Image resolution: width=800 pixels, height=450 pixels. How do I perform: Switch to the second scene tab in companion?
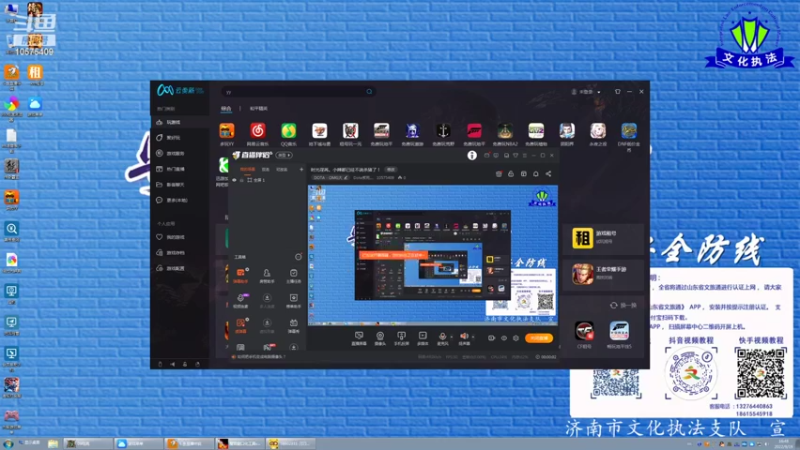tap(266, 169)
